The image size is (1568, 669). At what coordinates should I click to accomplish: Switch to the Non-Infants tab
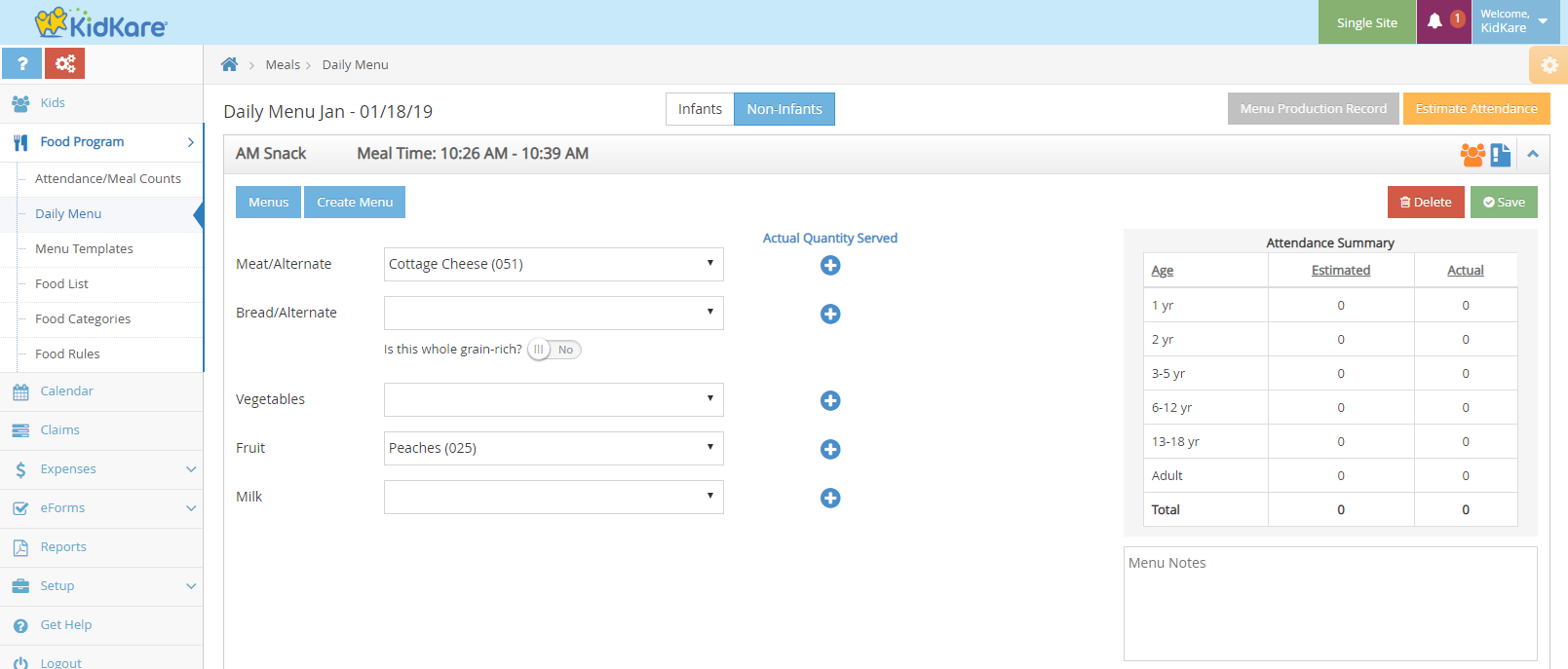(x=784, y=109)
